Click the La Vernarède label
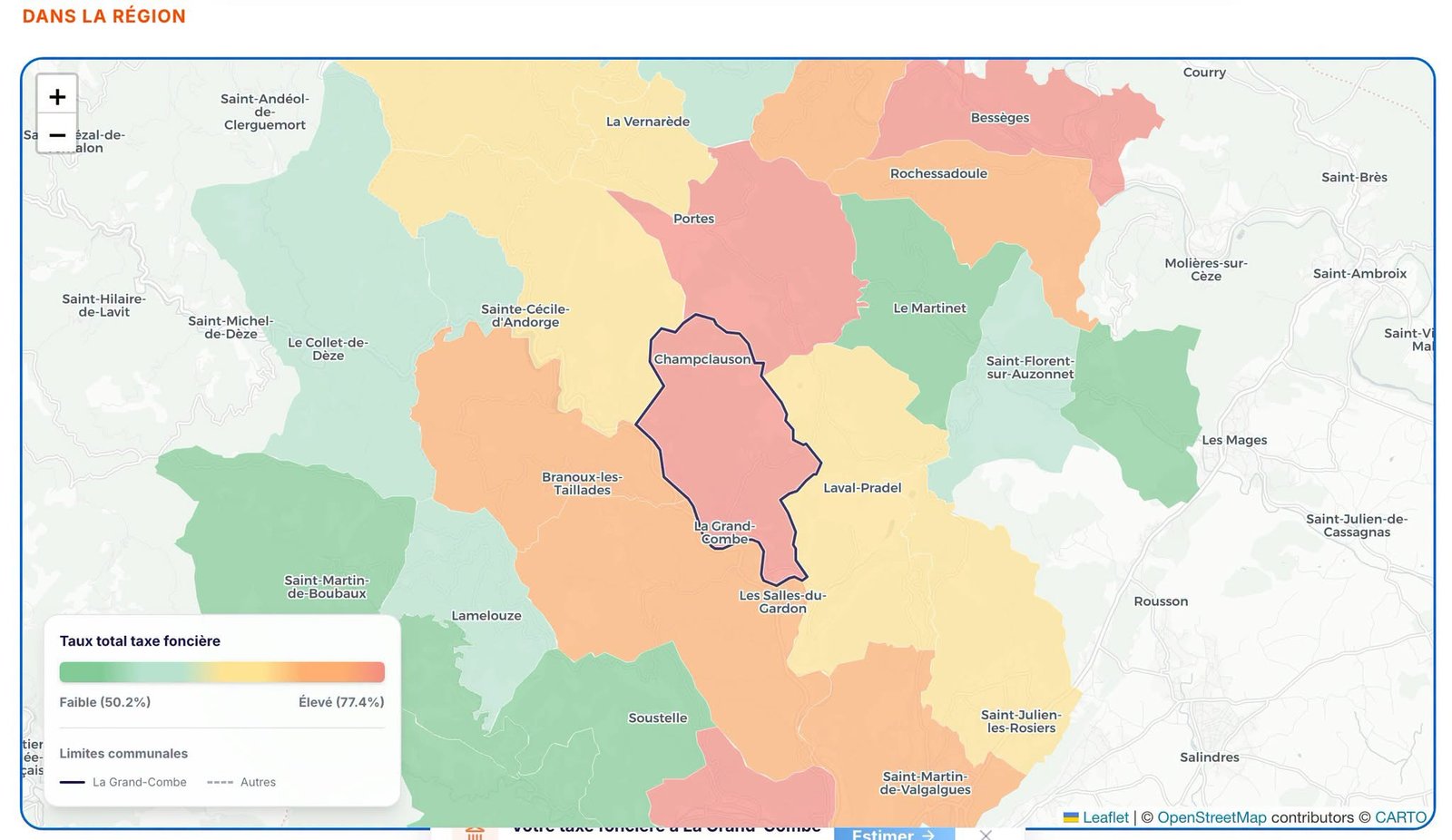Viewport: 1452px width, 840px height. (648, 122)
